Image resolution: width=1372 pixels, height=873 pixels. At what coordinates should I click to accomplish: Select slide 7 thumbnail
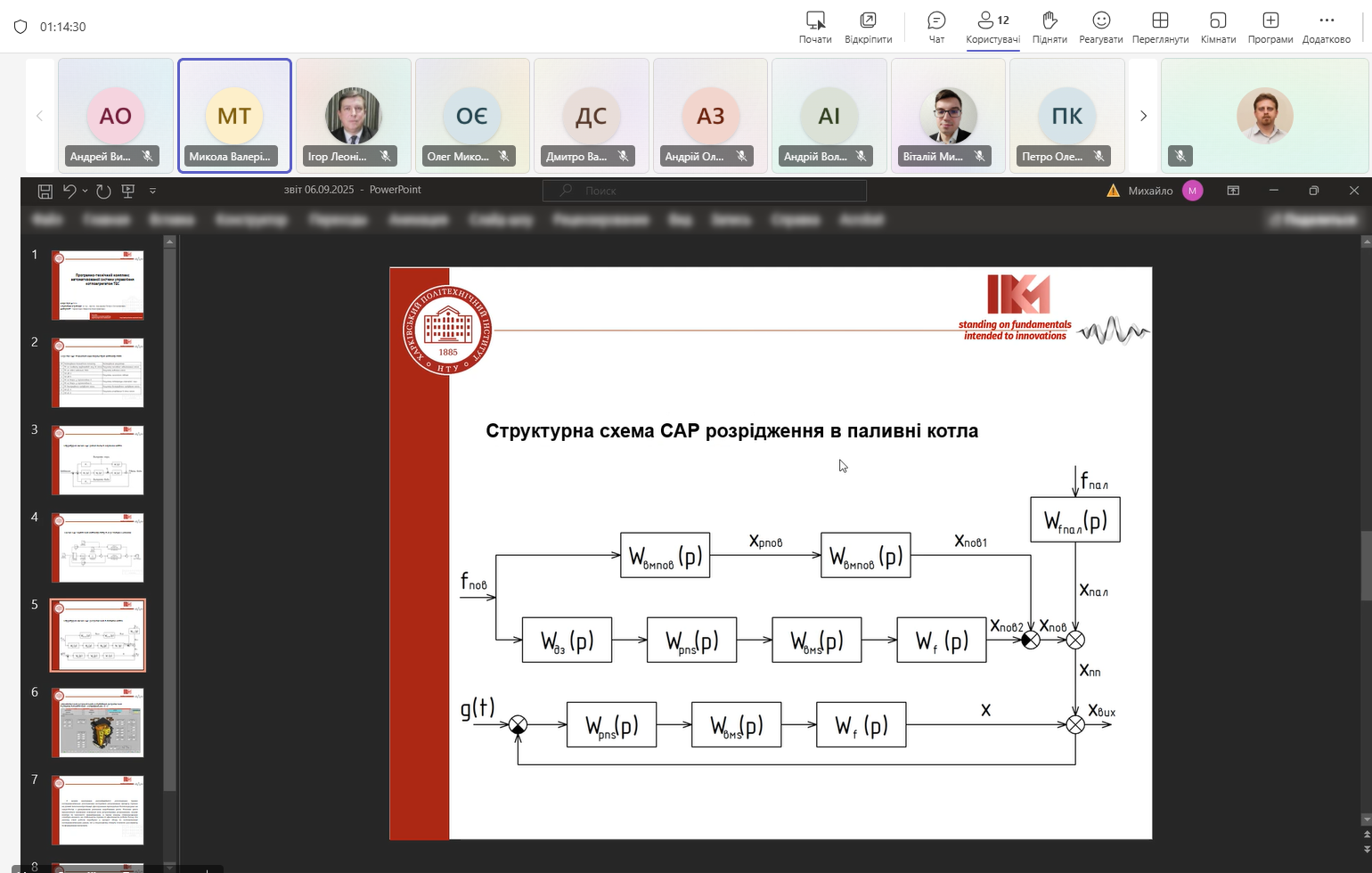coord(98,810)
